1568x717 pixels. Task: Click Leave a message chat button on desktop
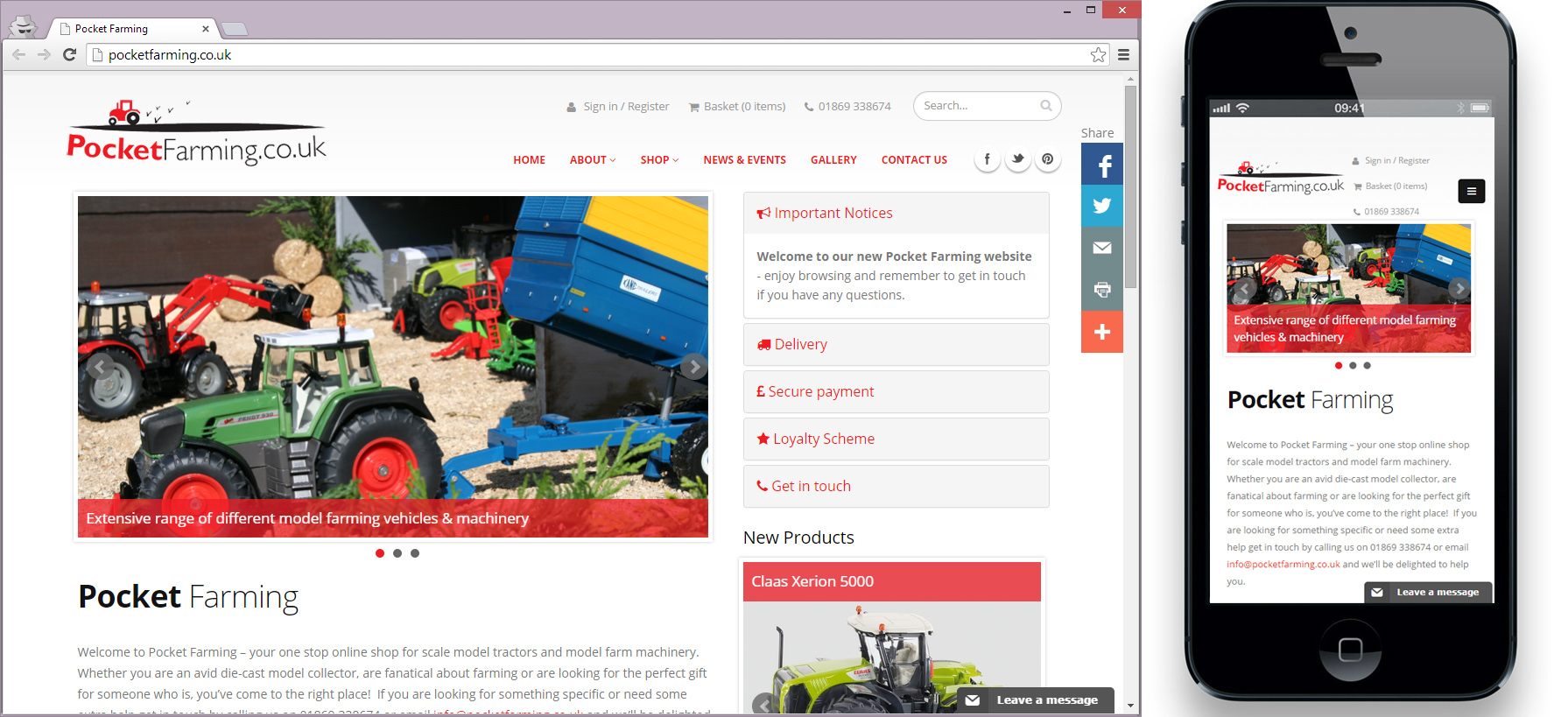coord(1036,700)
